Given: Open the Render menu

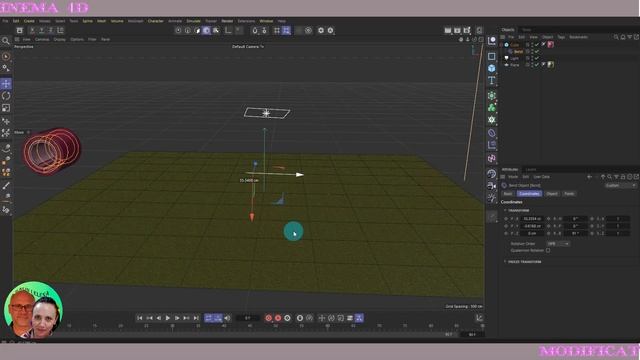Looking at the screenshot, I should point(227,21).
